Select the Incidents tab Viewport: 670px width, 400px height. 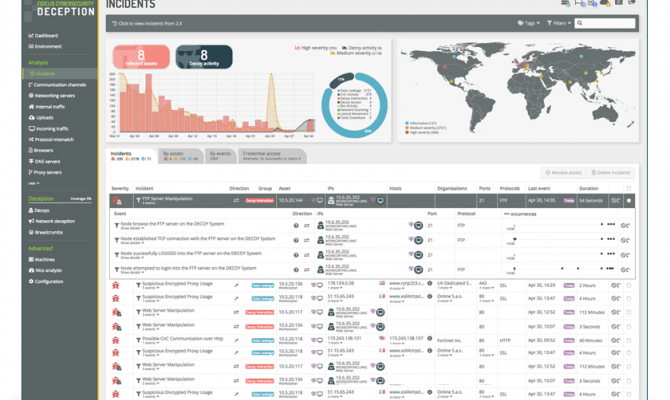click(x=131, y=156)
